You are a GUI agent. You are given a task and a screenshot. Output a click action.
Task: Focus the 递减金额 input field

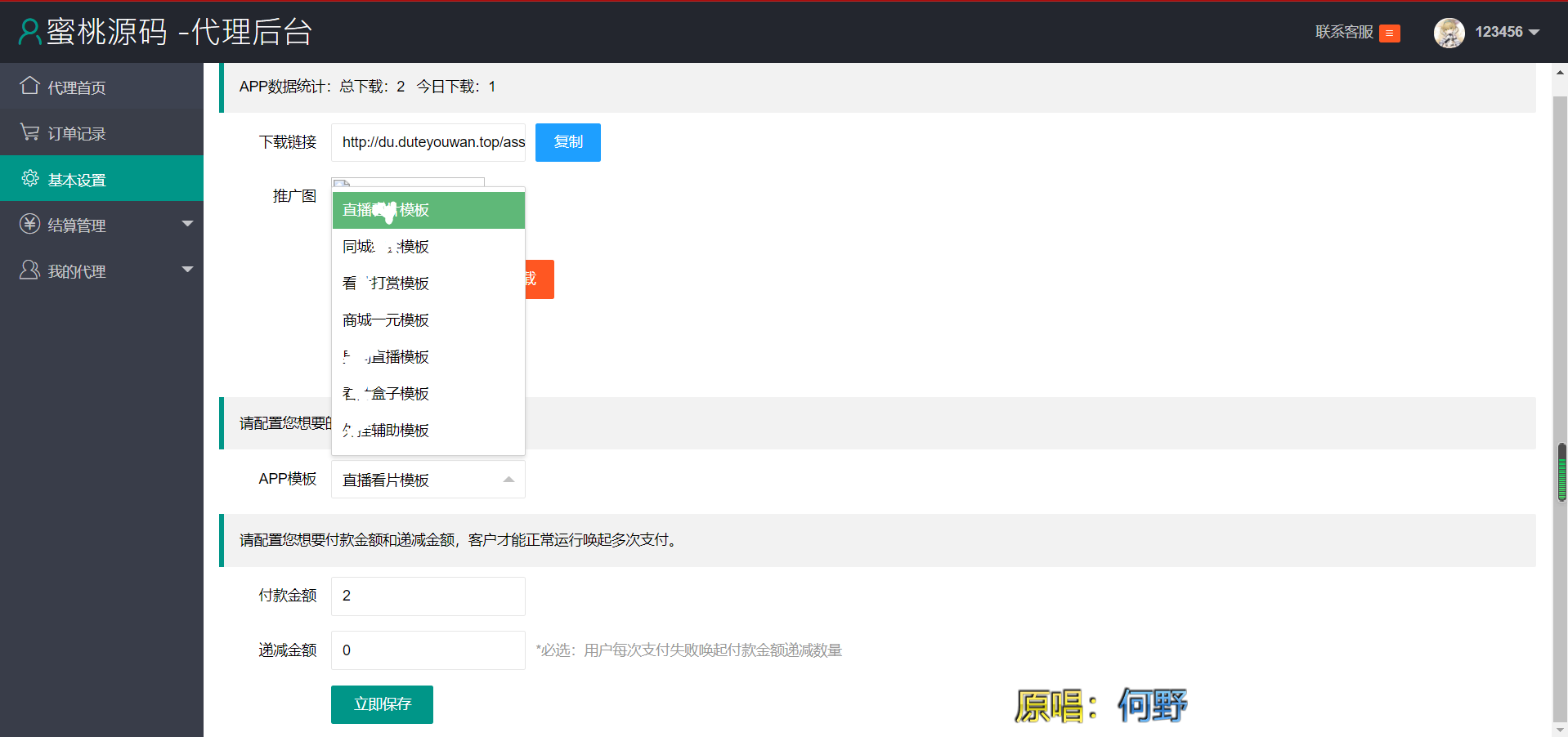click(428, 650)
